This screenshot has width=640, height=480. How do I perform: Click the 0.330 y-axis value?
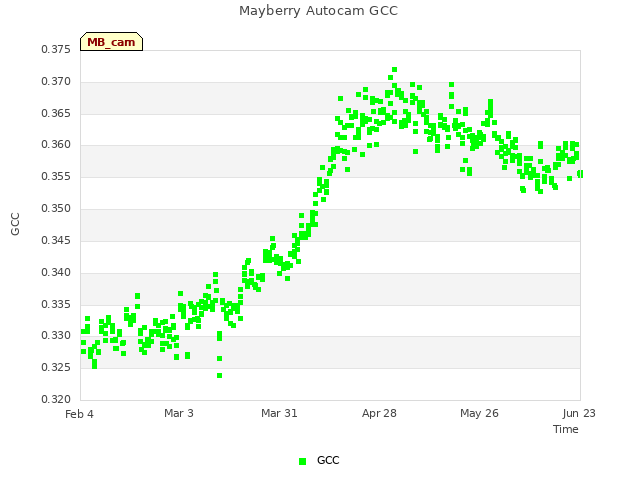click(x=56, y=336)
